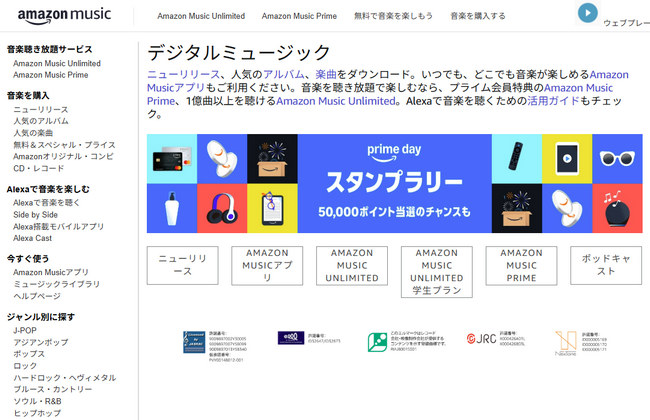
Task: Click 活用ガイド link in intro paragraph
Action: point(553,101)
